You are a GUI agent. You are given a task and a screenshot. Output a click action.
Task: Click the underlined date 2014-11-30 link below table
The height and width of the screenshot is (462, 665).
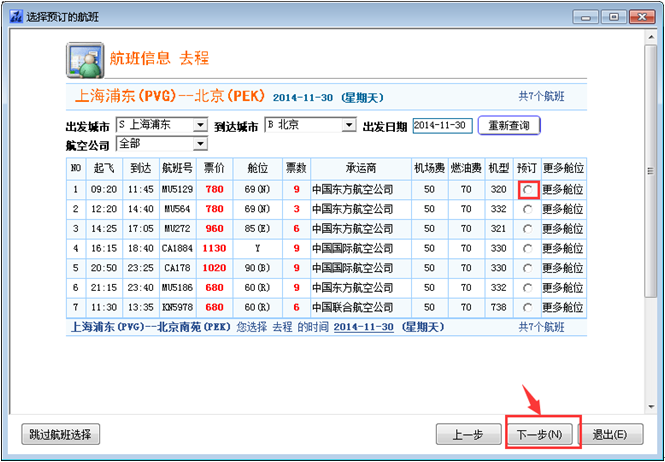(x=364, y=327)
